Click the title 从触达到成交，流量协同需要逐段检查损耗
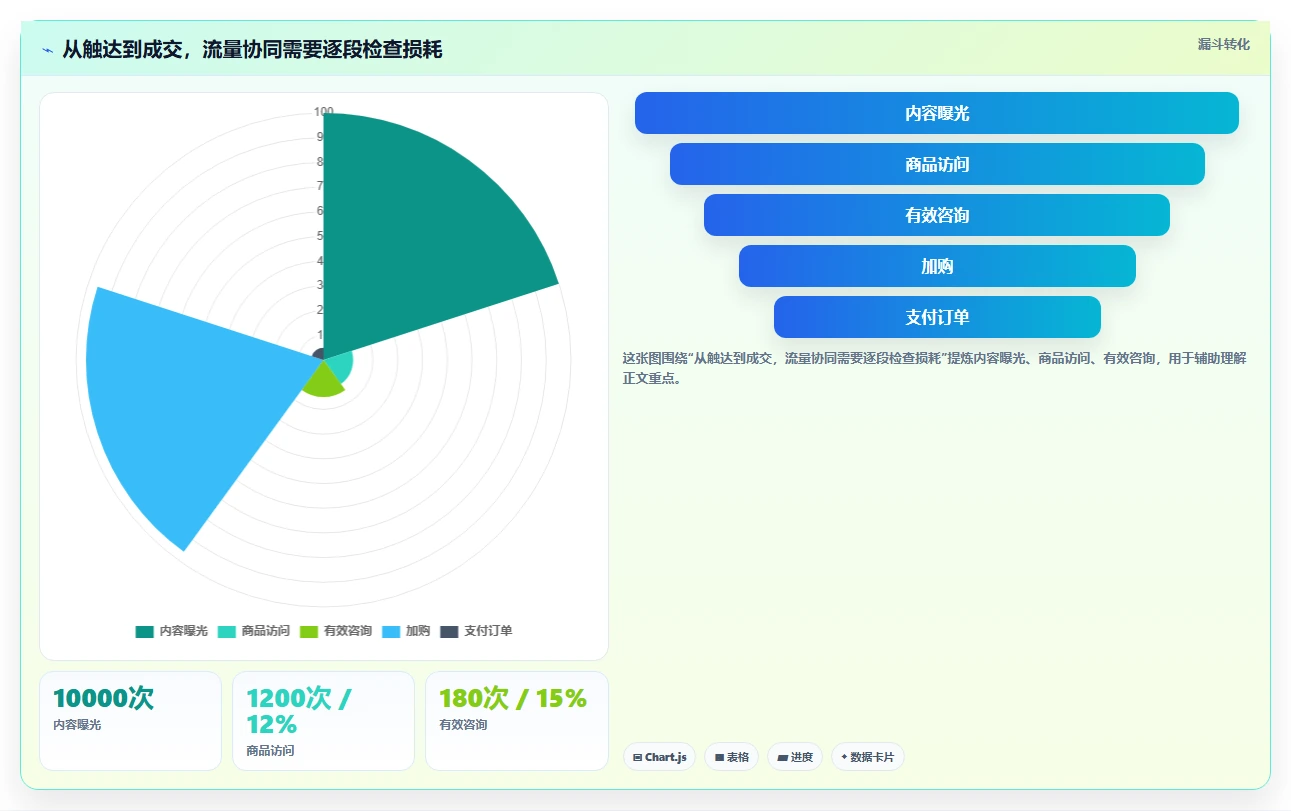Screen dimensions: 1291x811 coord(252,50)
